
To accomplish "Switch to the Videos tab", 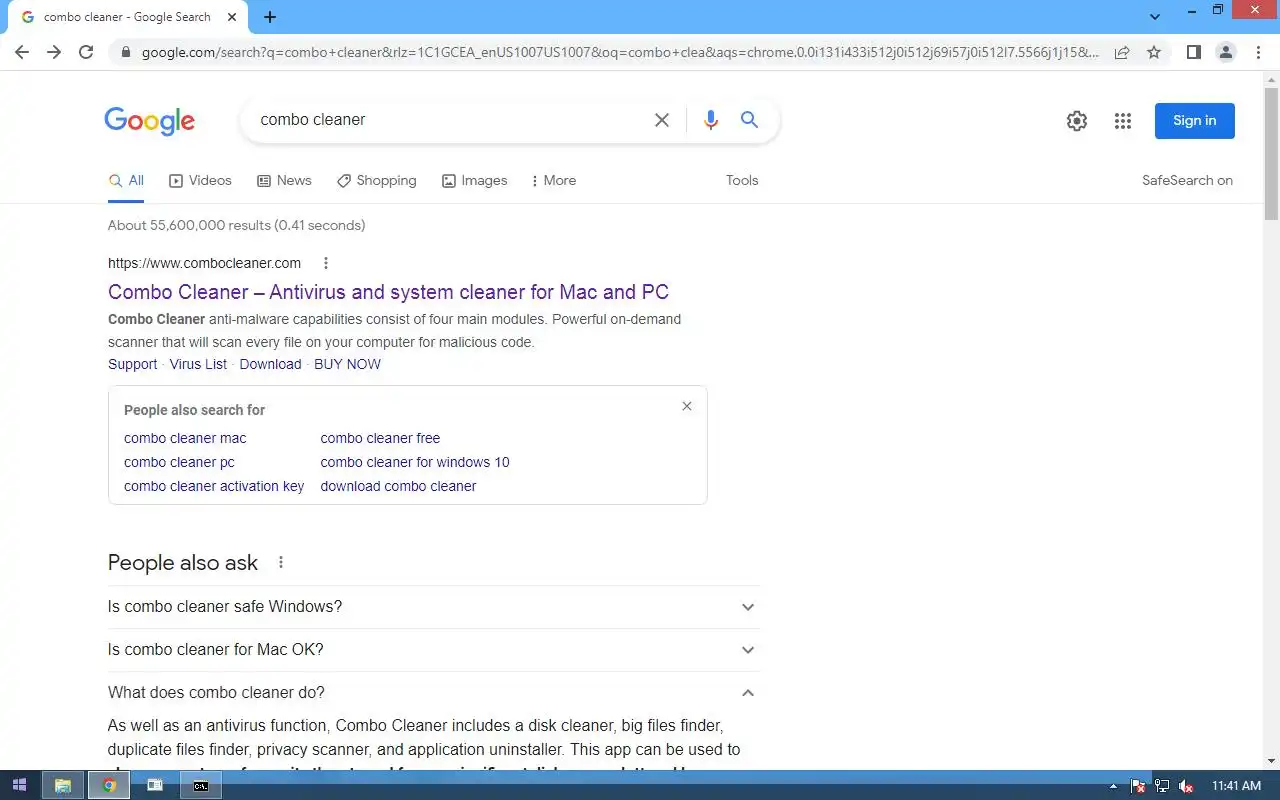I will tap(200, 181).
